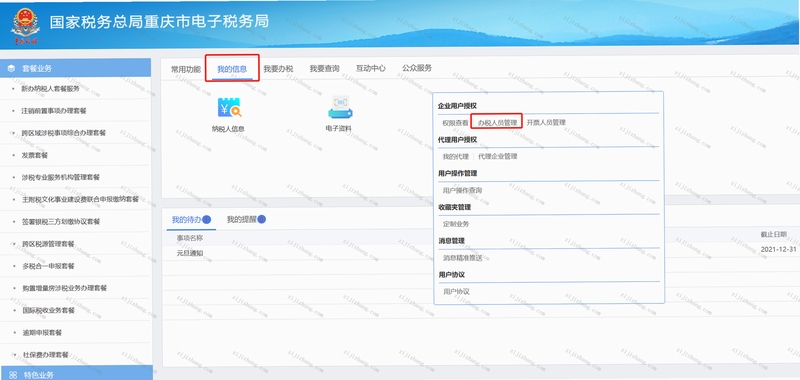Open the 纳税人信息 icon
The image size is (800, 380).
(229, 107)
